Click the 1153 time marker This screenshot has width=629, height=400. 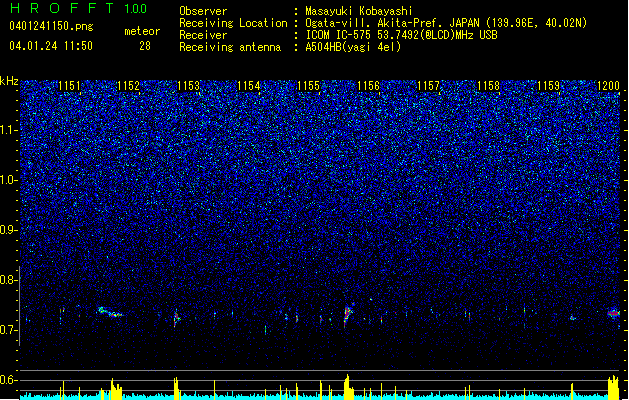click(188, 86)
